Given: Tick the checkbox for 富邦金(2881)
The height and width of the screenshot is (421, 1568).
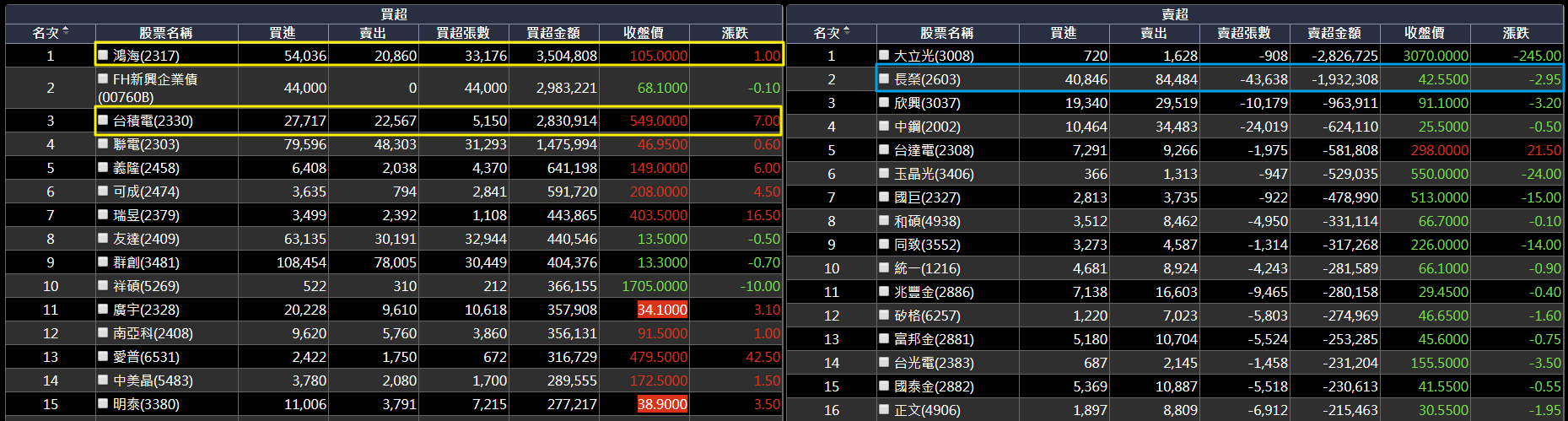Looking at the screenshot, I should 884,338.
